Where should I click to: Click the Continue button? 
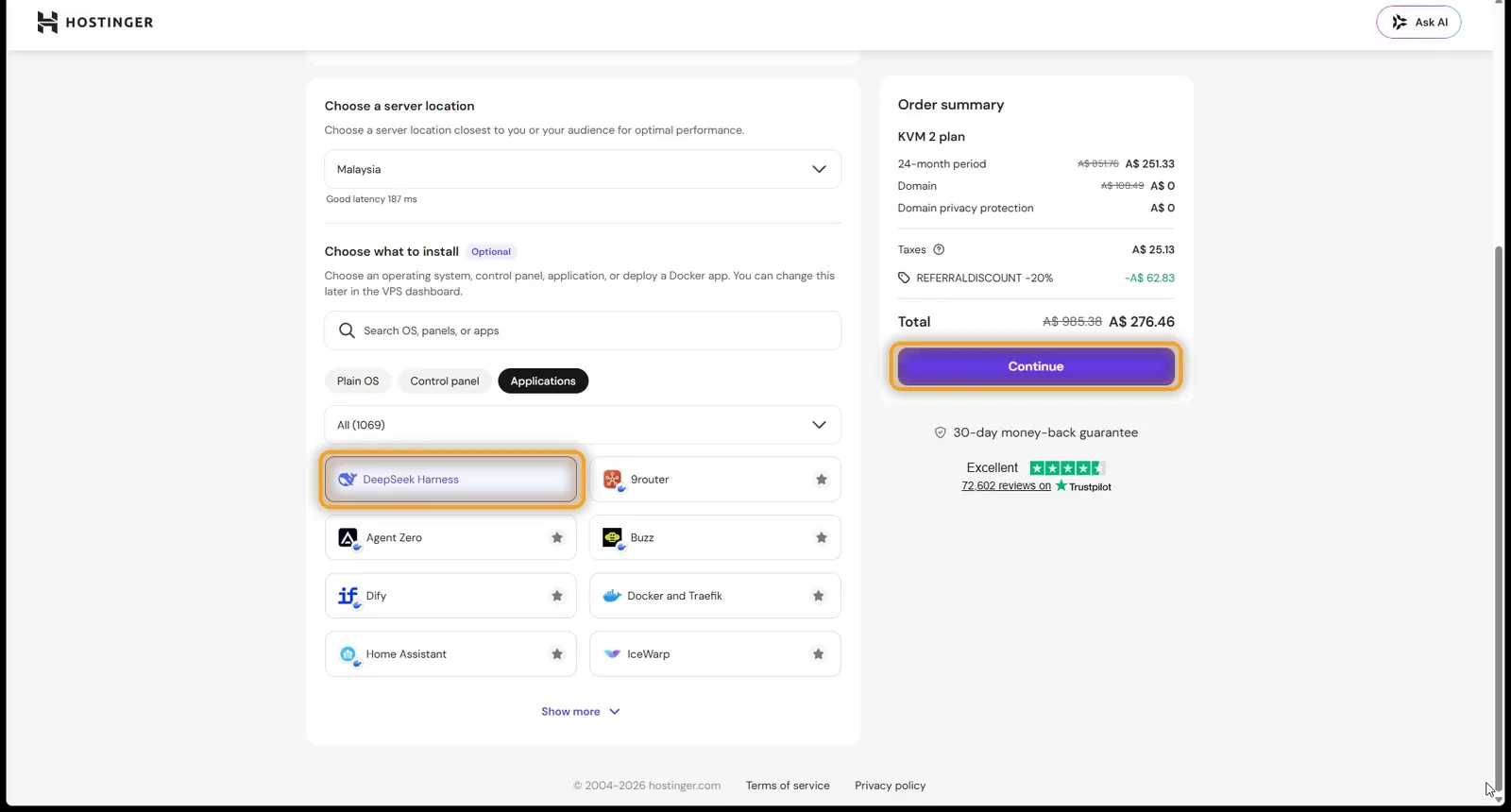click(1036, 366)
